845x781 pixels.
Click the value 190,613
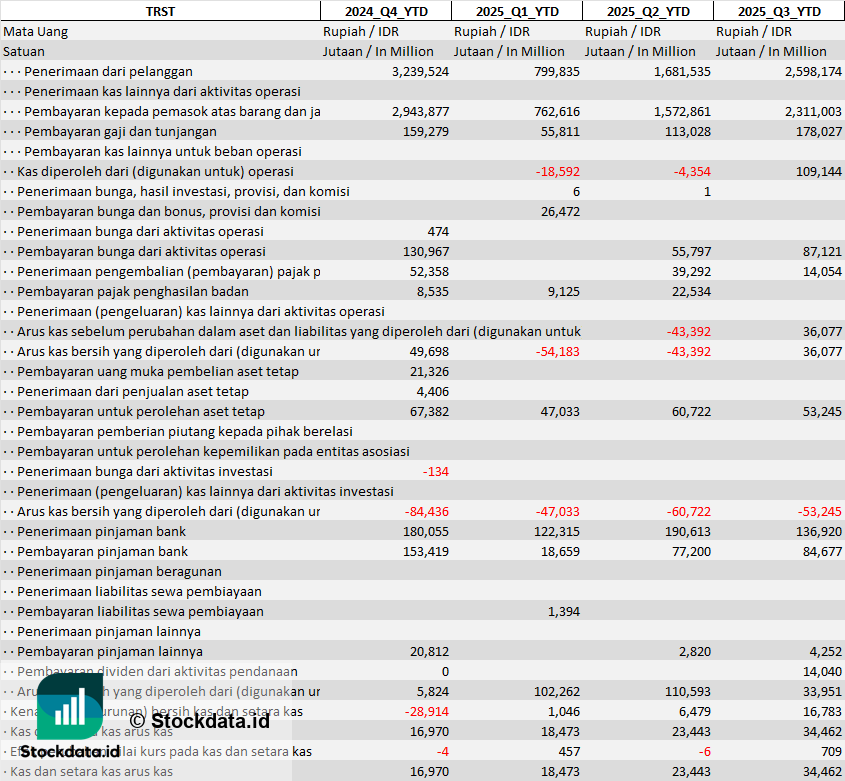pos(688,531)
